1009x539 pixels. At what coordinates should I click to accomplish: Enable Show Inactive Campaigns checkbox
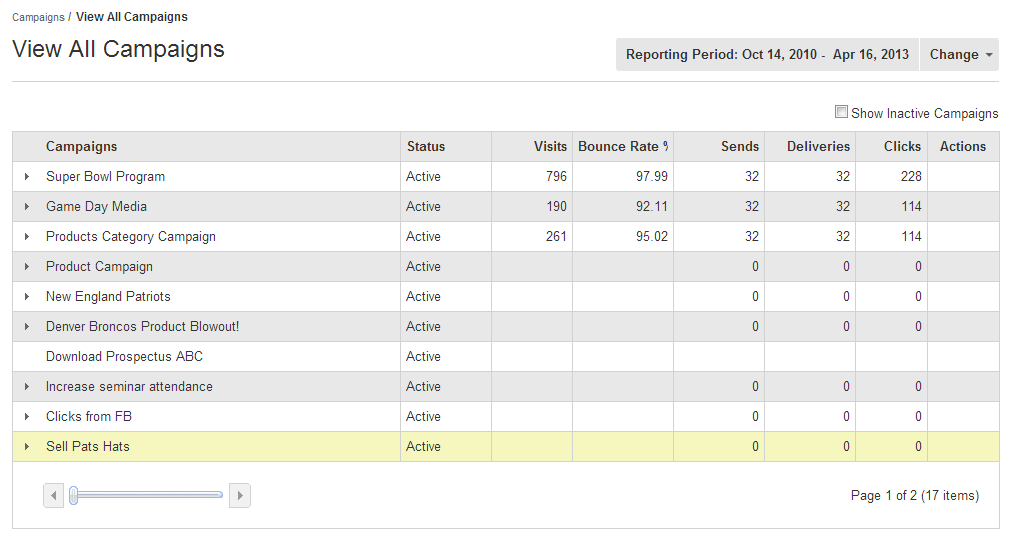pyautogui.click(x=841, y=112)
